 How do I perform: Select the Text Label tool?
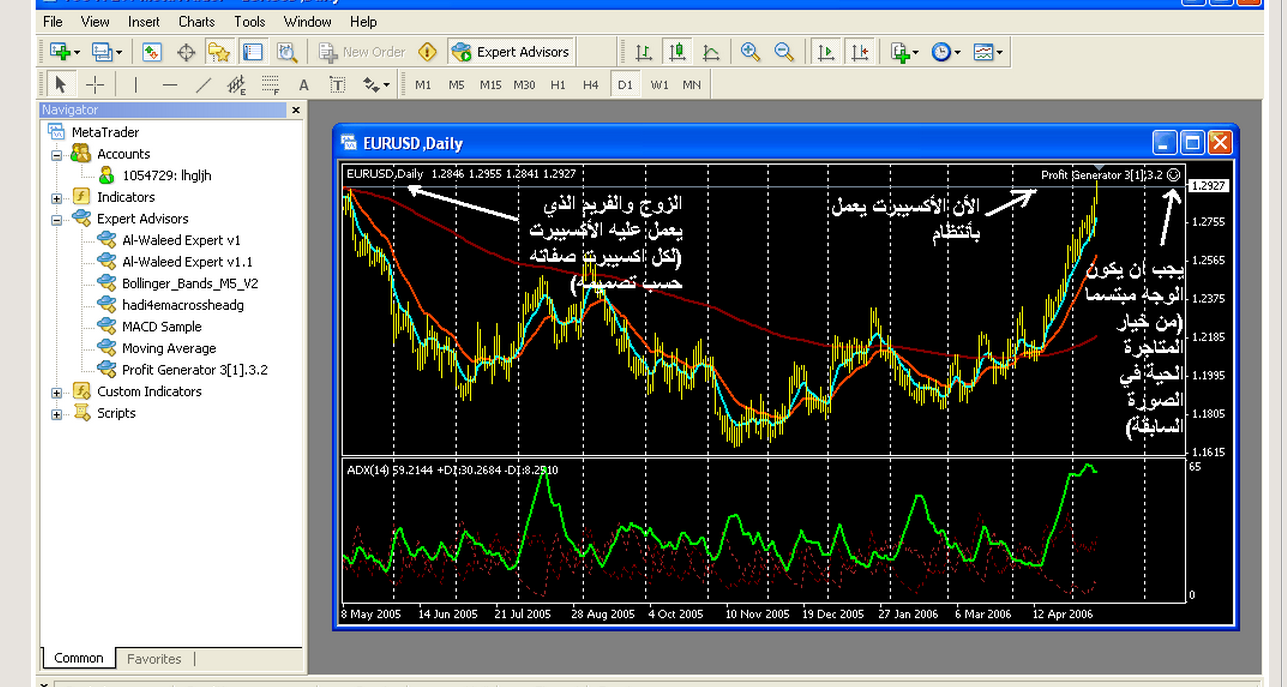pos(338,85)
